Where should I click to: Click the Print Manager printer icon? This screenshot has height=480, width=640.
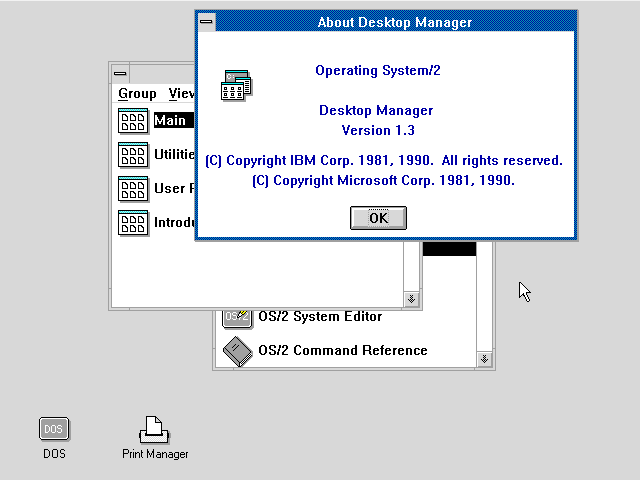154,429
